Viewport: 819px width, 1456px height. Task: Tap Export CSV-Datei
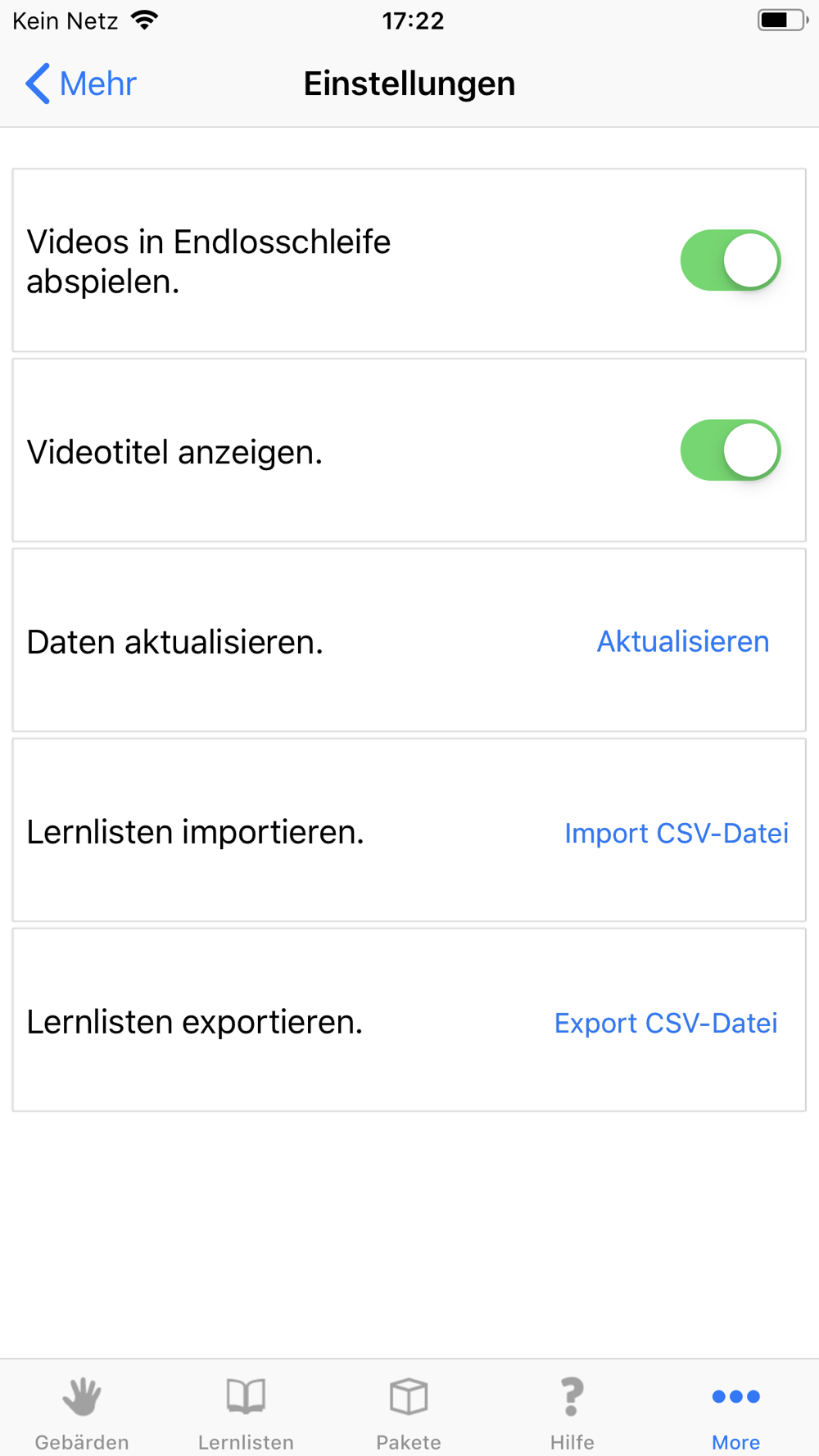click(x=665, y=1023)
